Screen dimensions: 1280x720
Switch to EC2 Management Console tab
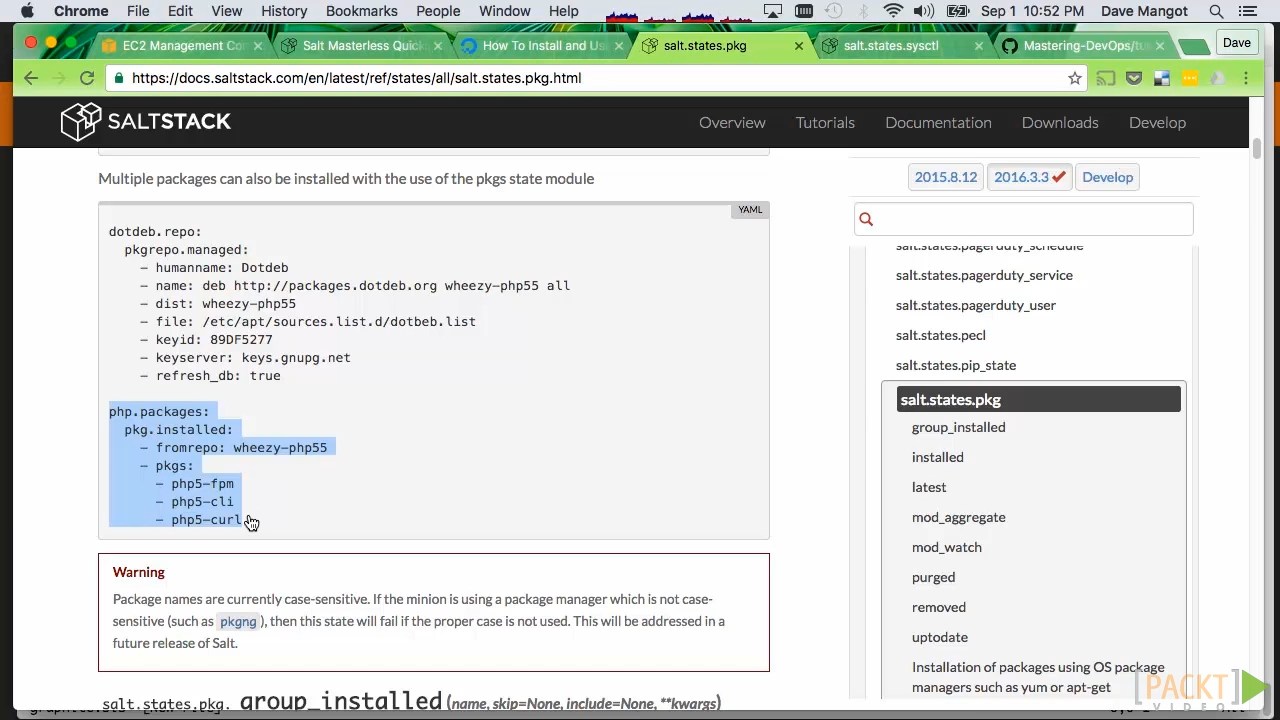point(183,46)
